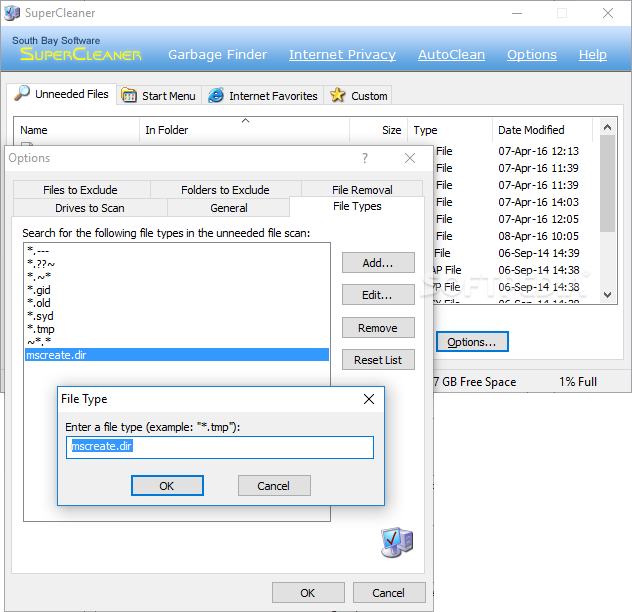Select the row dated 07-Apr-16 12:05

[517, 219]
